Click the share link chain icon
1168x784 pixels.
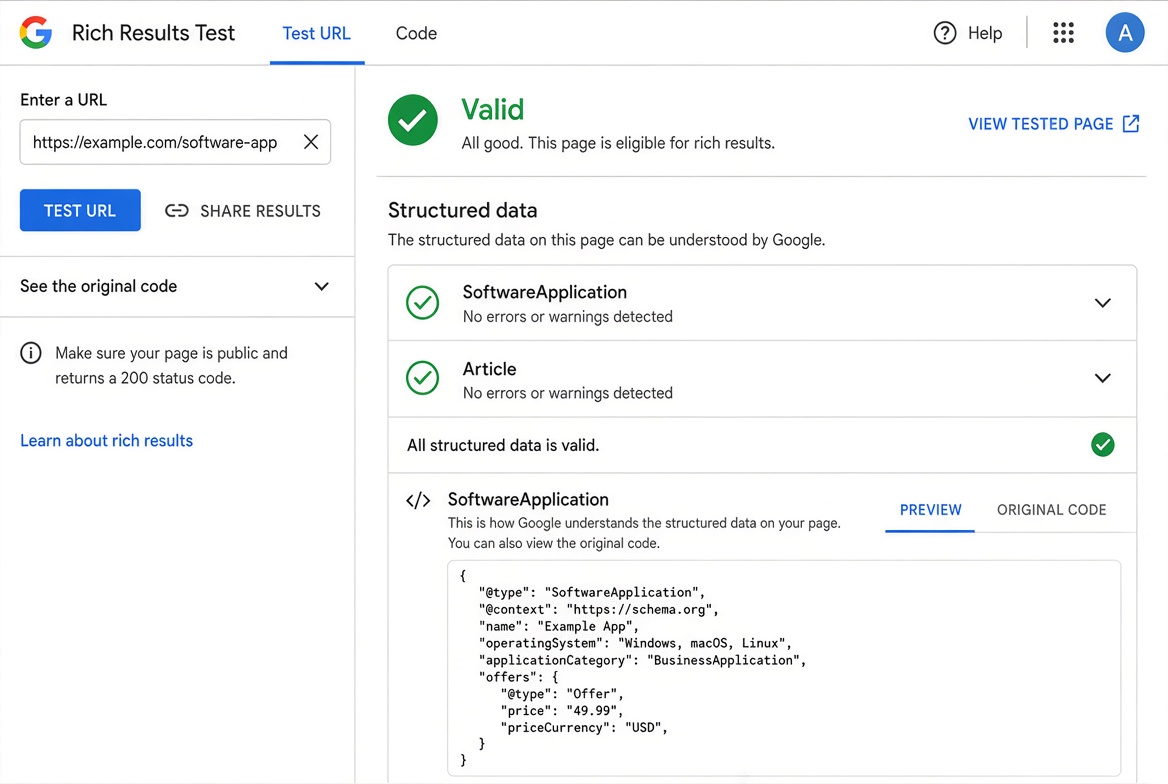click(x=177, y=211)
